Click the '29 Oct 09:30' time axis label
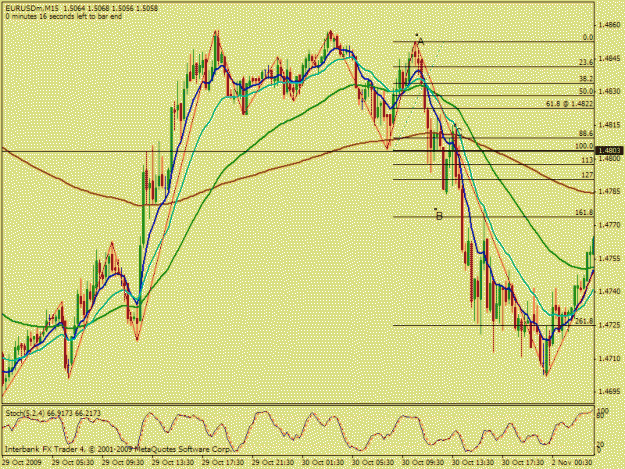 pos(123,463)
